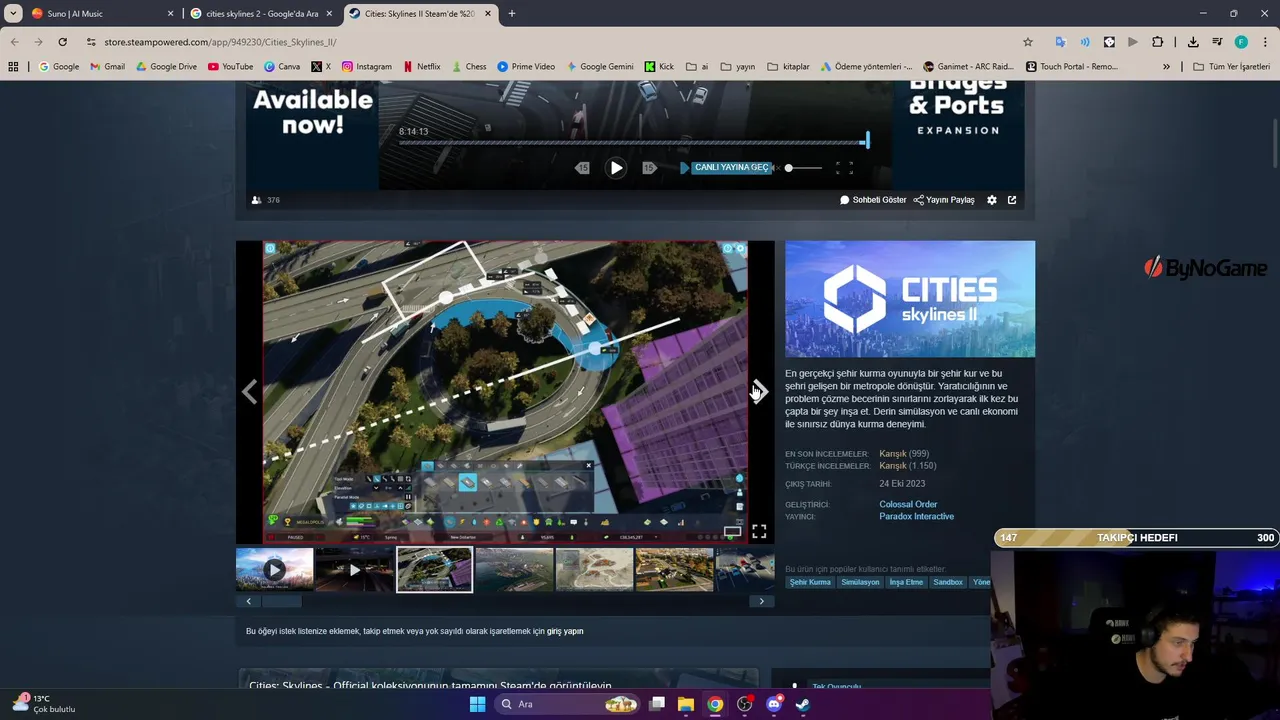Skip broadcast forward 15 seconds
1280x720 pixels.
(x=649, y=168)
